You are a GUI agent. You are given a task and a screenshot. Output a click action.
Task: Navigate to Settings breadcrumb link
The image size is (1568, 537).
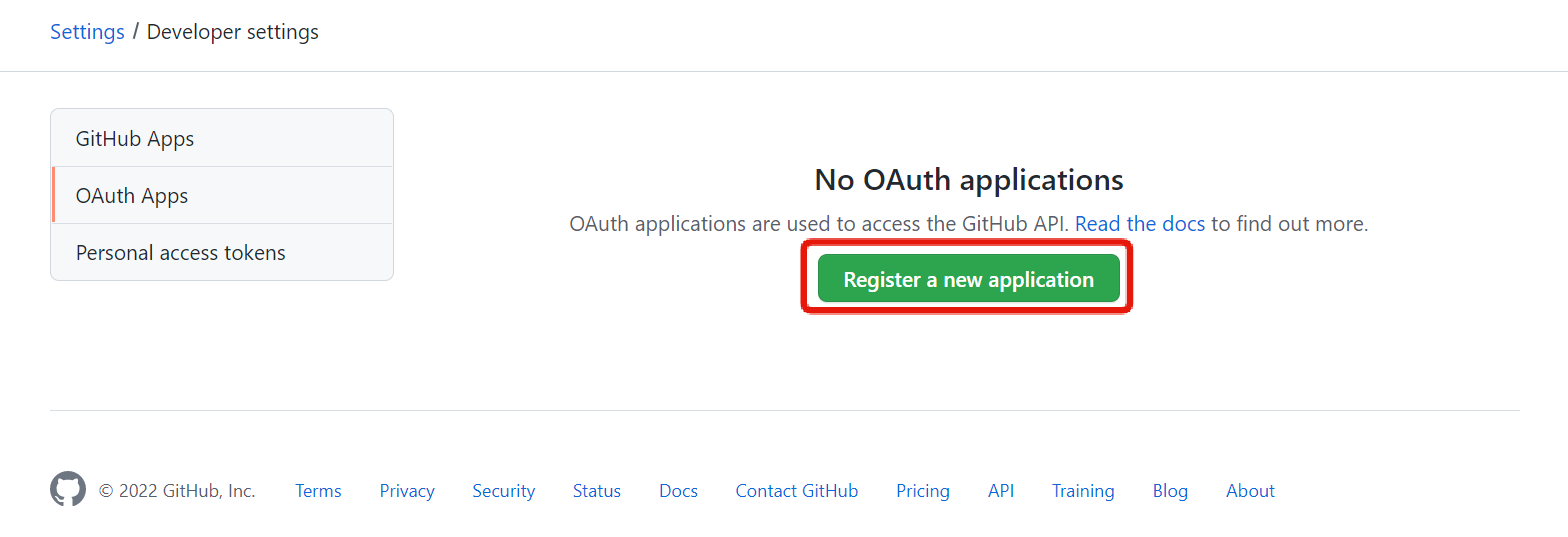87,31
